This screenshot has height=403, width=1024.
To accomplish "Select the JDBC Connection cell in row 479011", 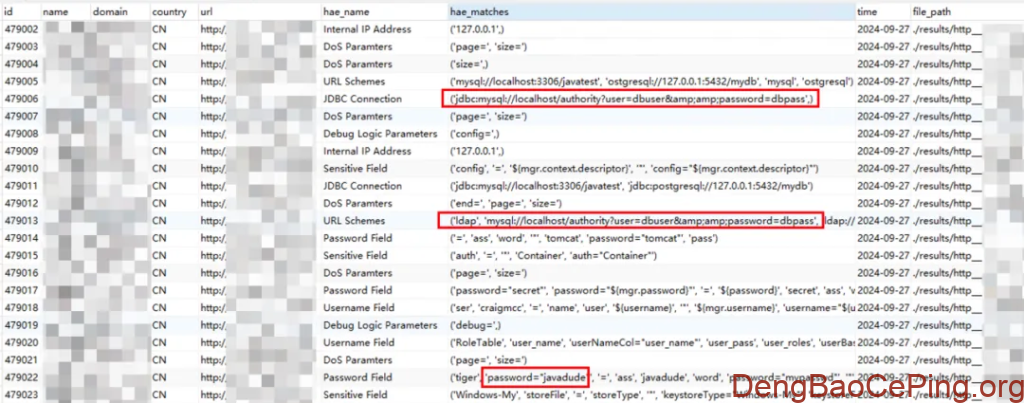I will pos(363,186).
